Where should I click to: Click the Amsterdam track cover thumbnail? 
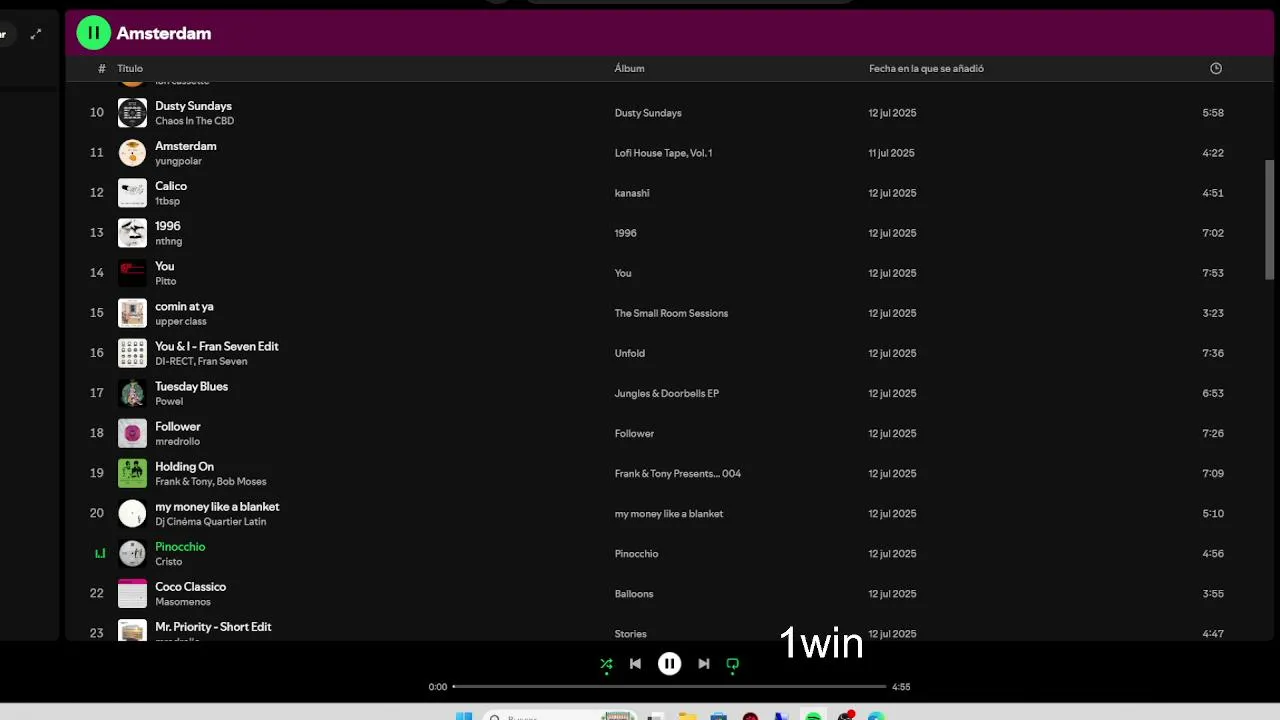132,153
